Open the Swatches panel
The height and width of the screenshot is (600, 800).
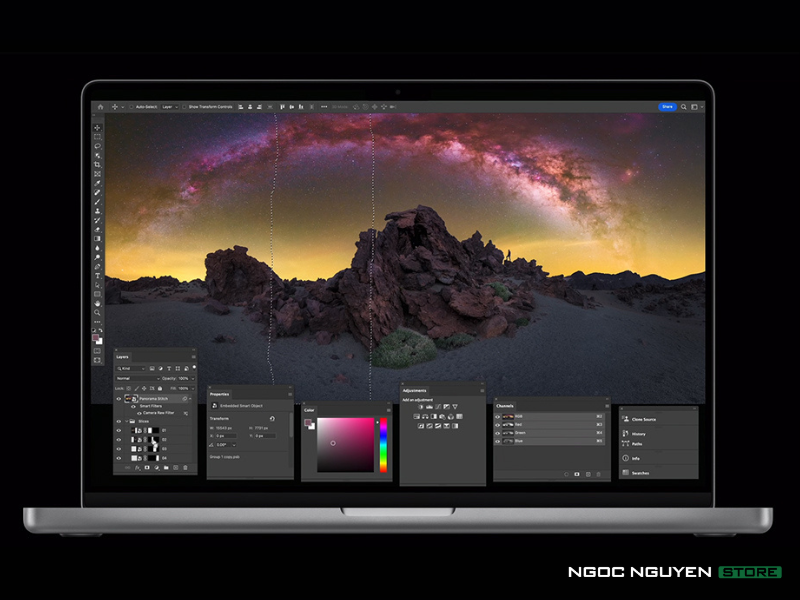[x=642, y=472]
